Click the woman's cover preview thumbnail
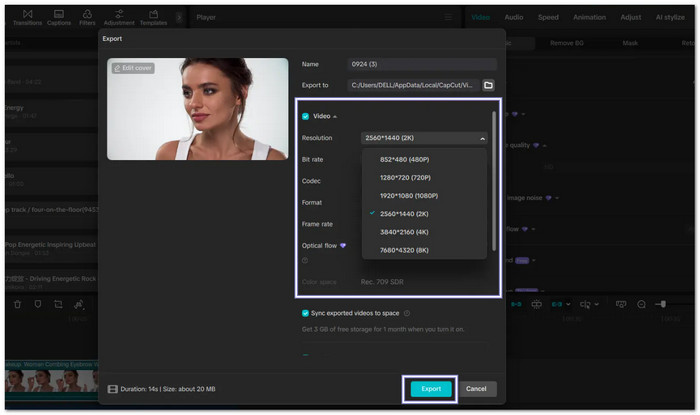The height and width of the screenshot is (415, 700). click(x=198, y=109)
